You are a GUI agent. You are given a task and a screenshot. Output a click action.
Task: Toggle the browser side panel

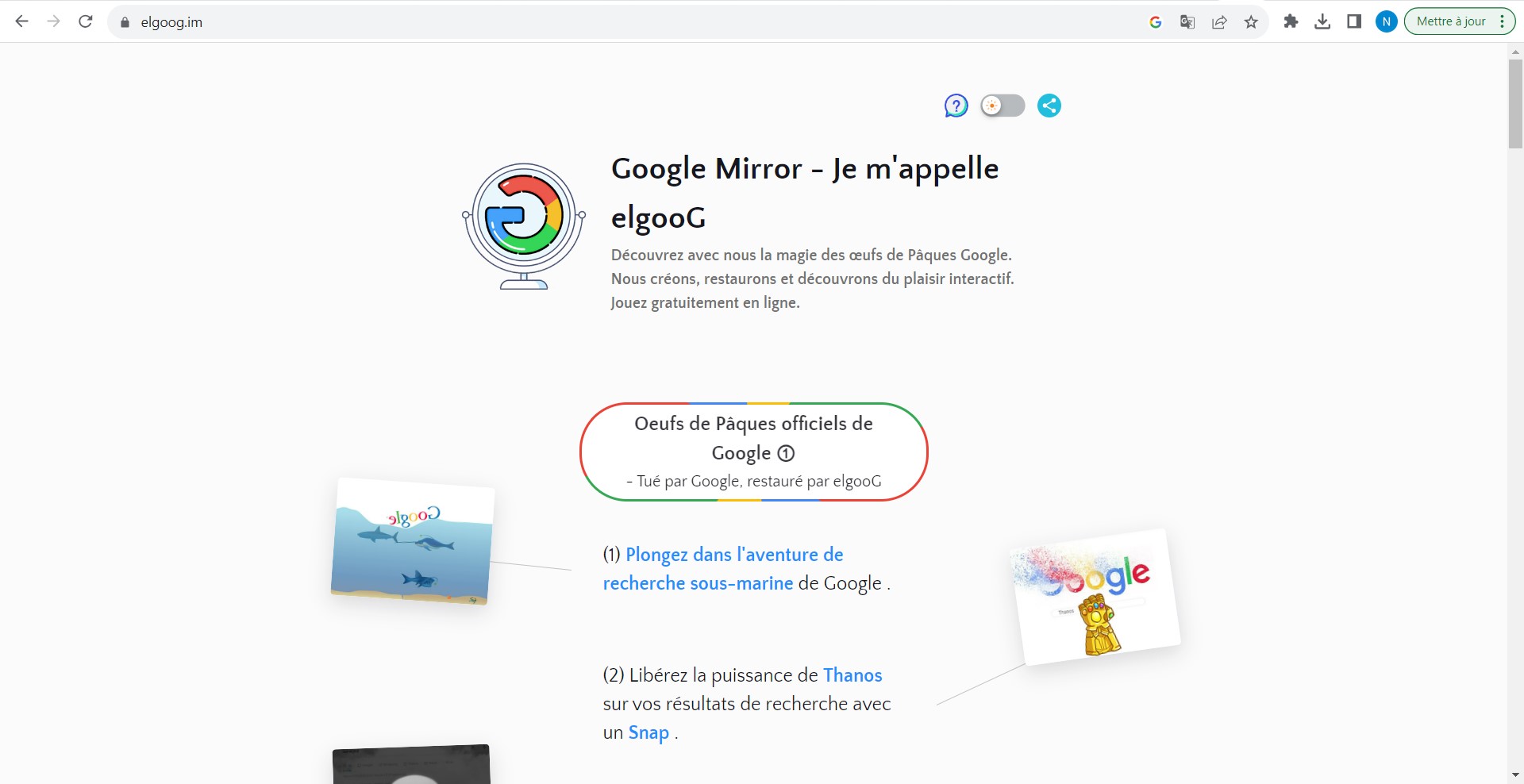click(1354, 21)
